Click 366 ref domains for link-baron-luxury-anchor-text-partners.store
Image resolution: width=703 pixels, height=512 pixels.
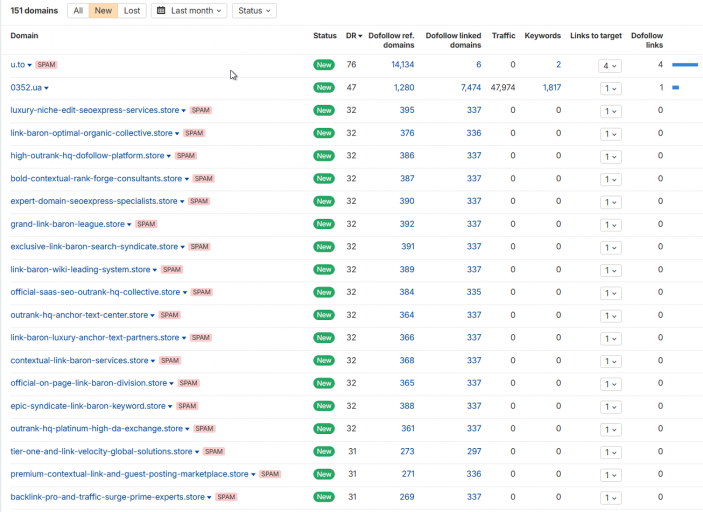(x=407, y=338)
